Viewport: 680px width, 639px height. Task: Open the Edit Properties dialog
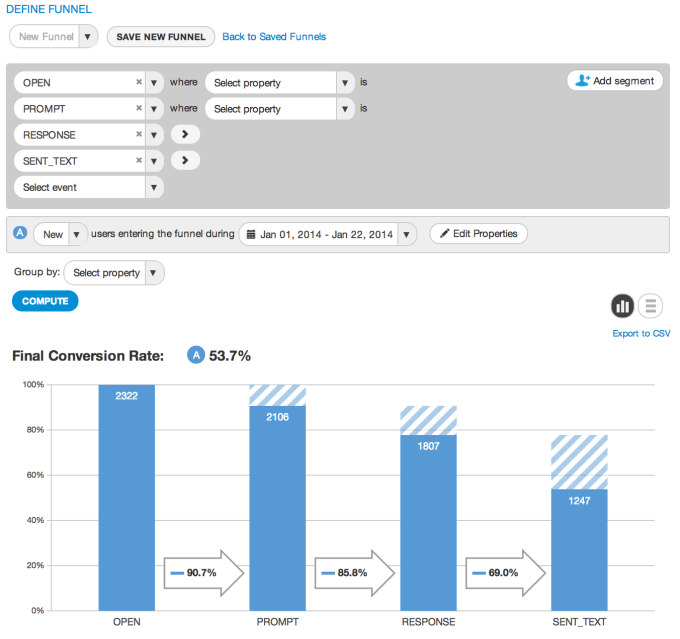click(478, 234)
